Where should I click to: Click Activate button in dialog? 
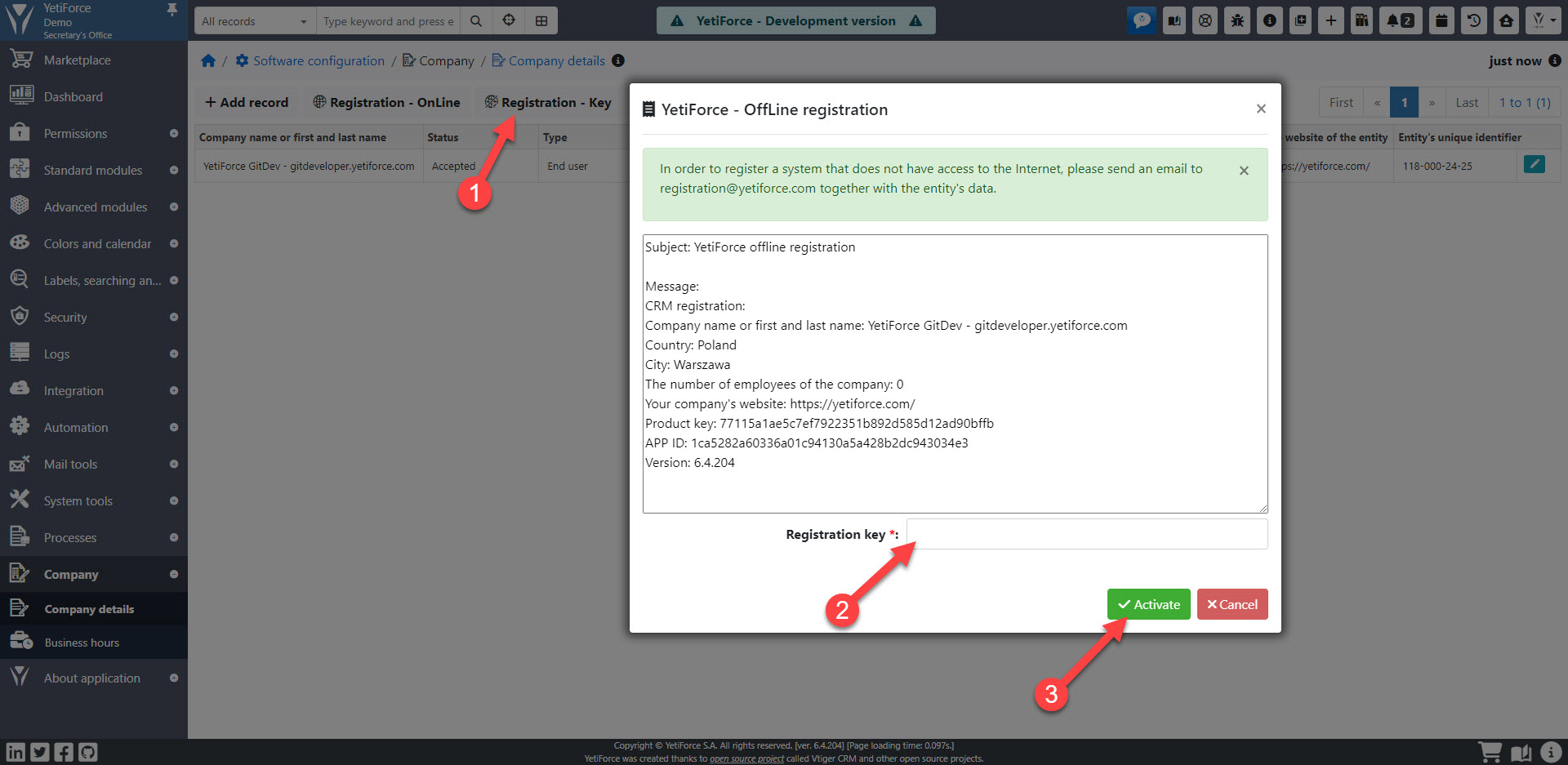click(1148, 604)
